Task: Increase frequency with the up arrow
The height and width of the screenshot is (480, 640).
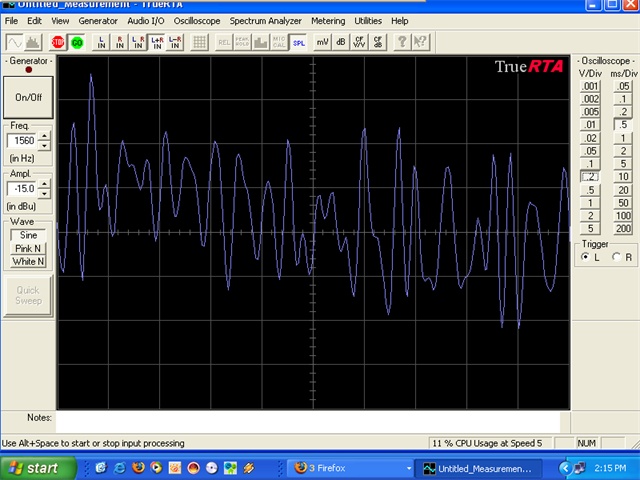Action: [x=44, y=136]
